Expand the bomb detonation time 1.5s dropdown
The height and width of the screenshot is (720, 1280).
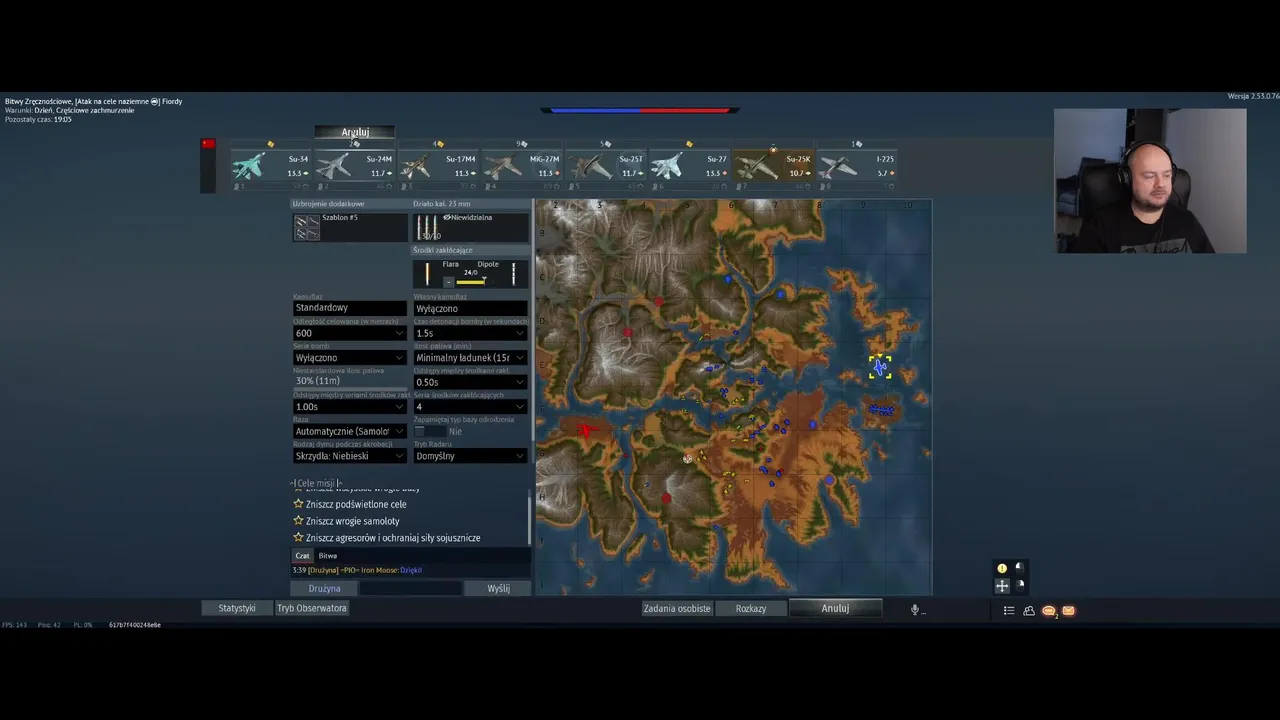pyautogui.click(x=470, y=333)
